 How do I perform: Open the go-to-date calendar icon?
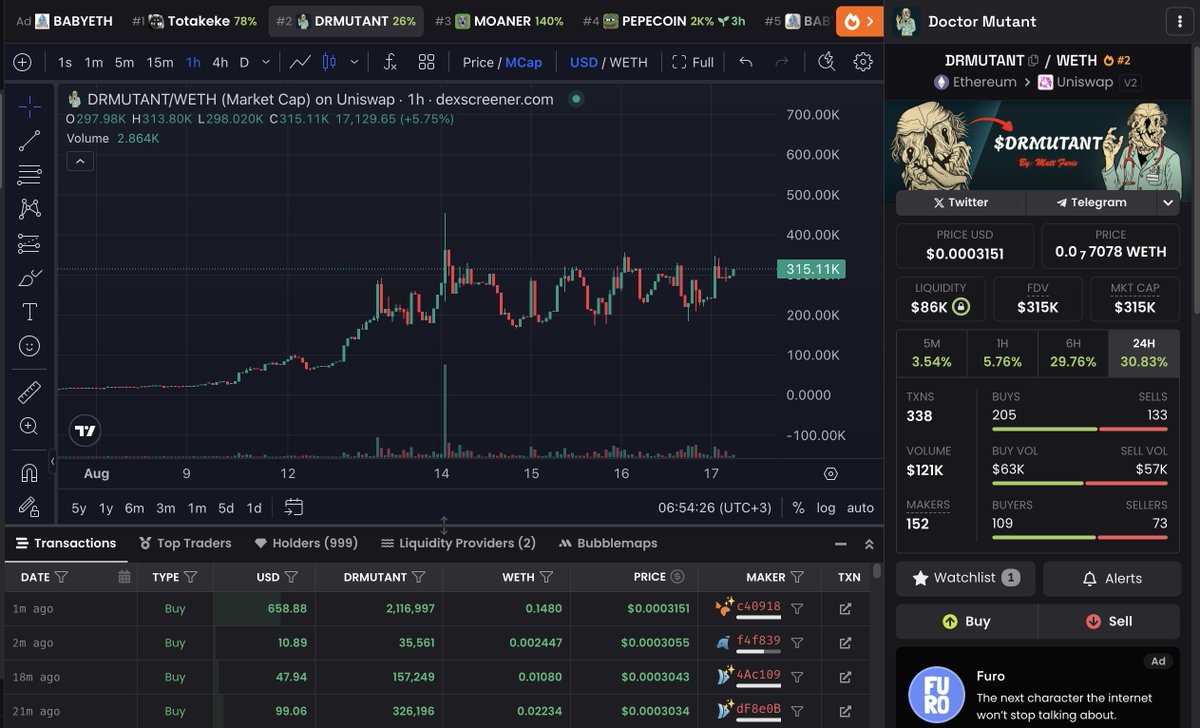click(x=293, y=507)
